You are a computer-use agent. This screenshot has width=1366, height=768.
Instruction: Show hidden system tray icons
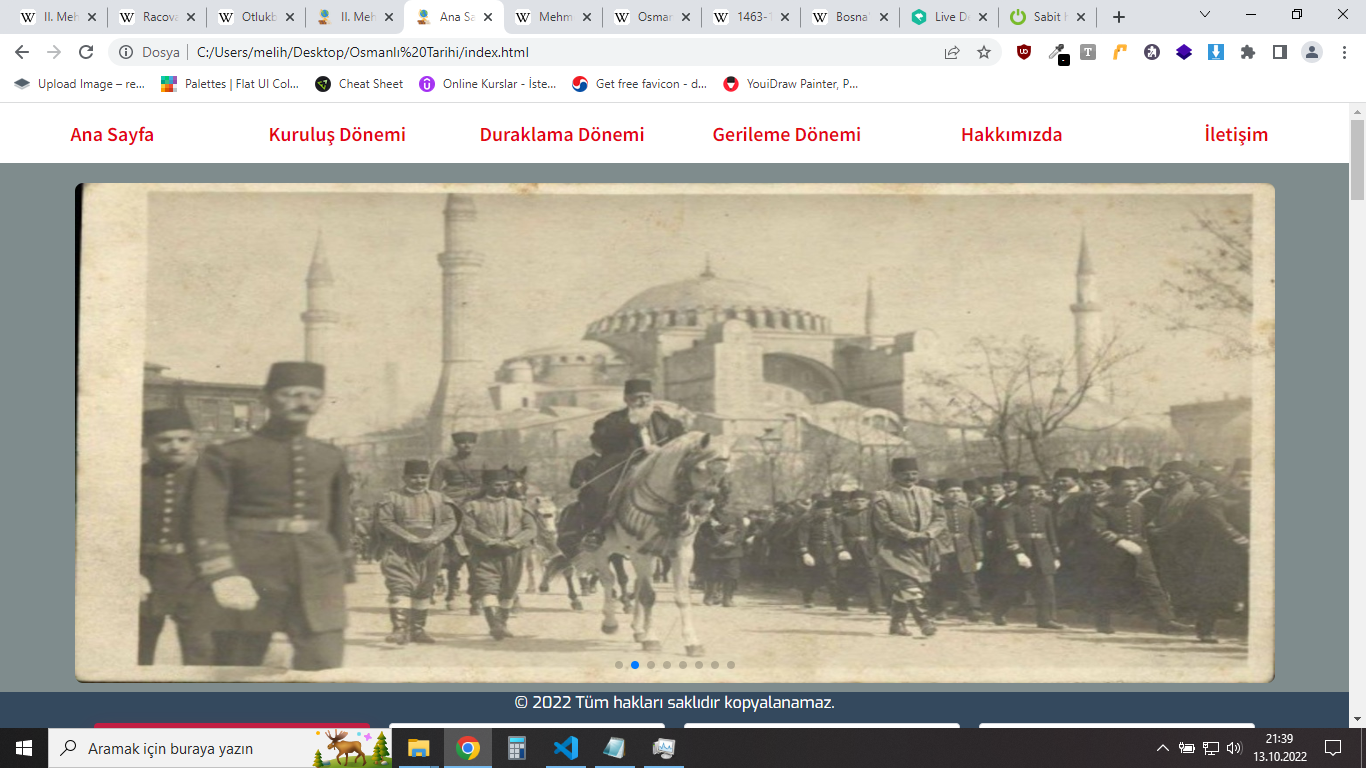[x=1162, y=748]
